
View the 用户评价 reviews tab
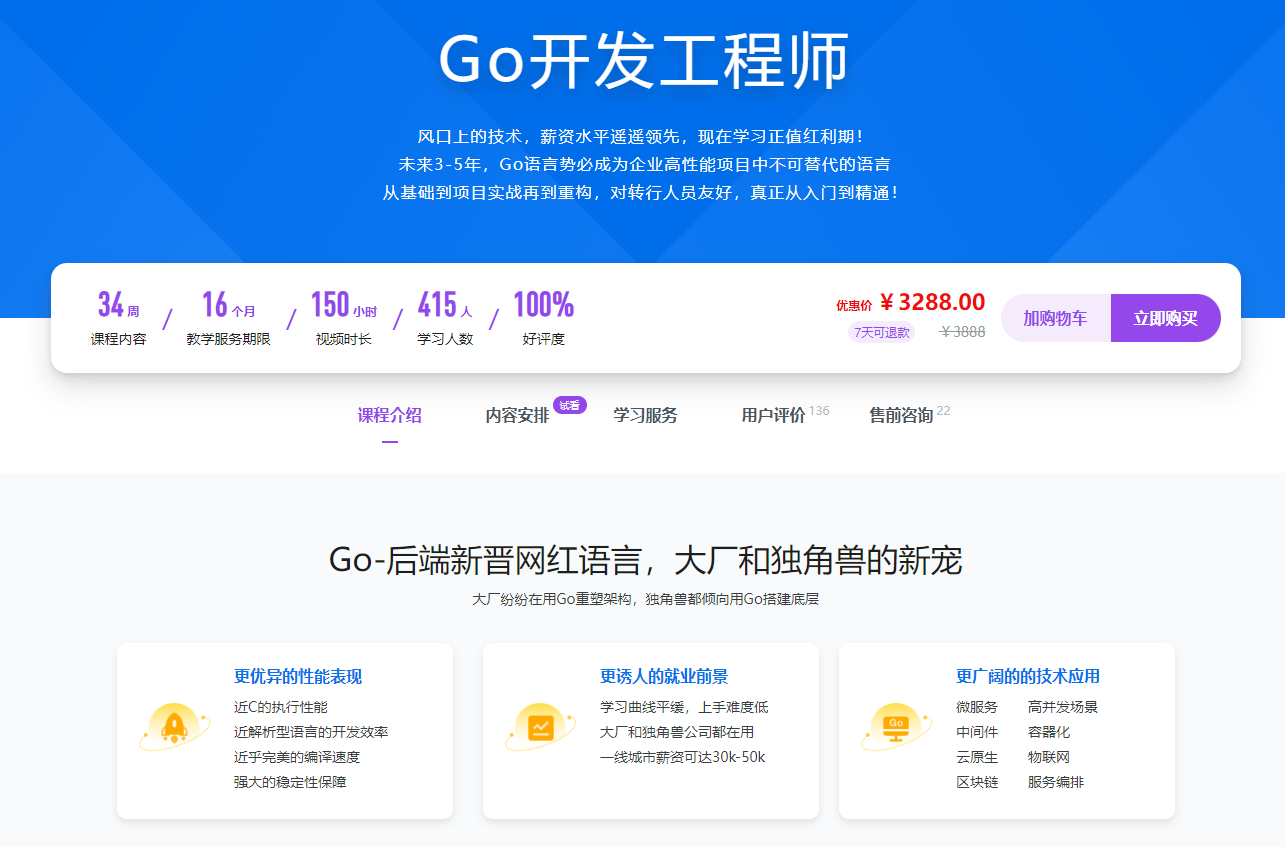(773, 416)
